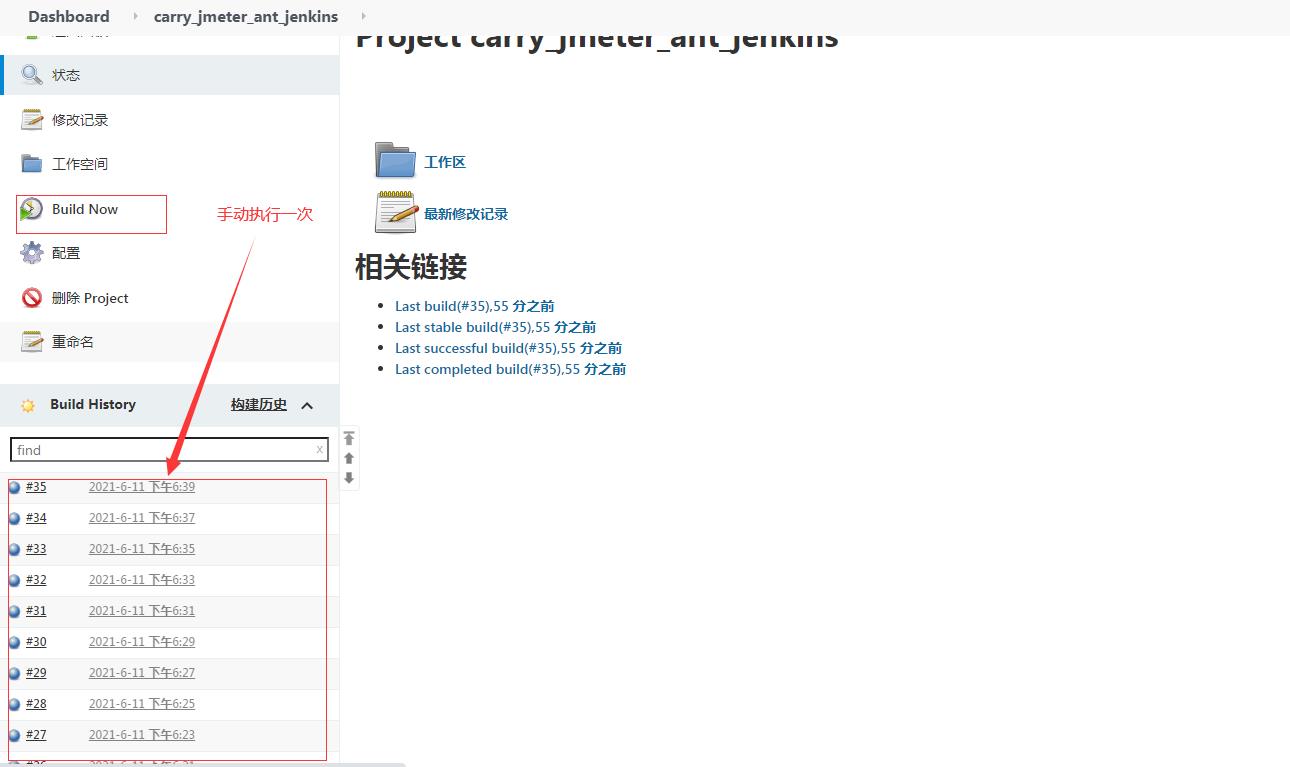Open build #27 link
Screen dimensions: 1290x767
36,735
